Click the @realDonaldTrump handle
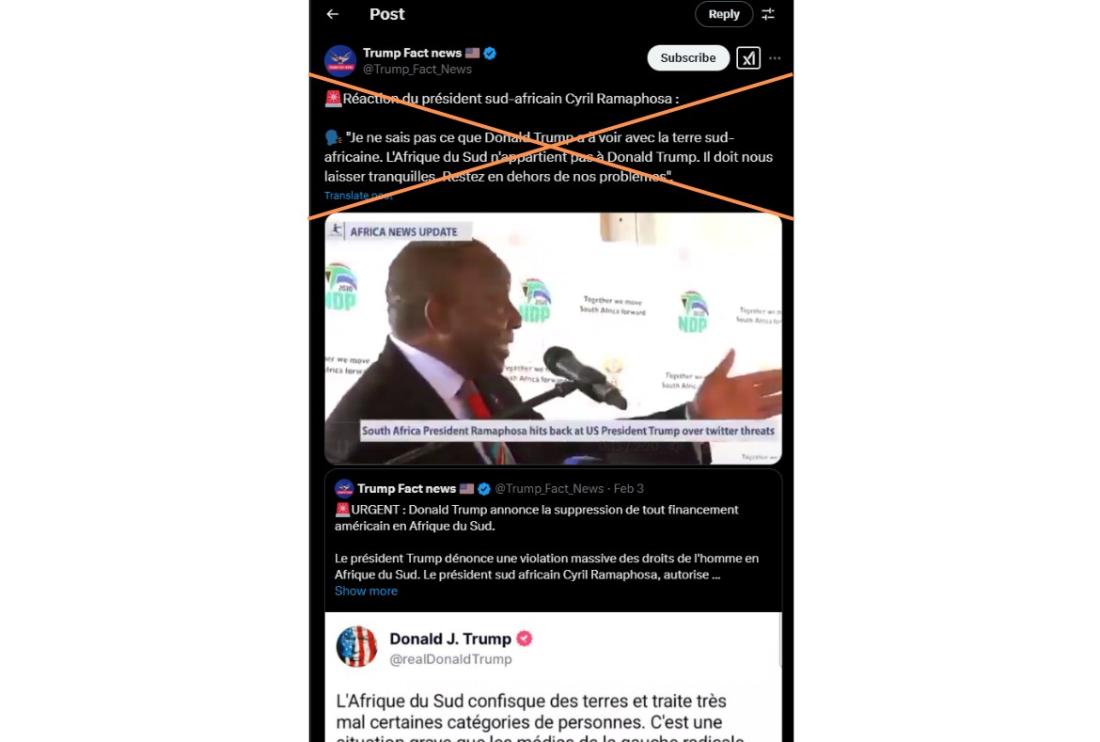 451,659
